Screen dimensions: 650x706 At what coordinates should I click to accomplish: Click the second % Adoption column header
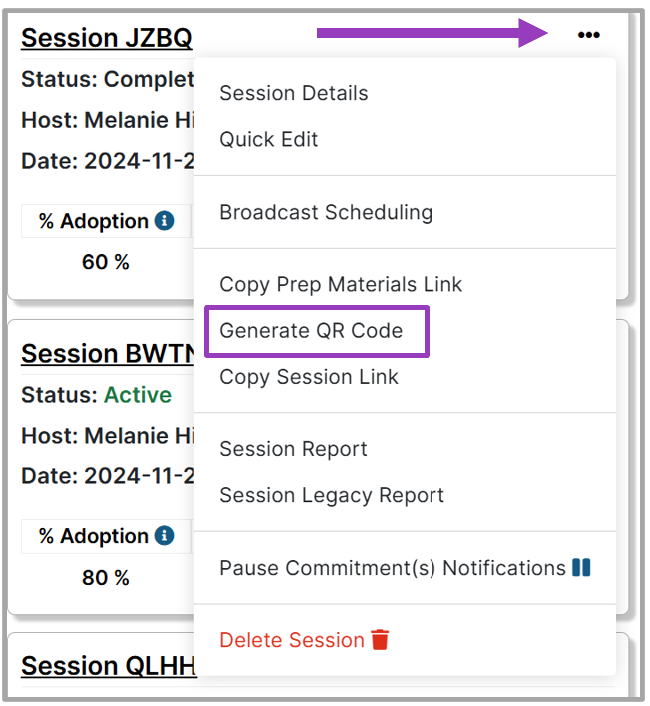[106, 536]
